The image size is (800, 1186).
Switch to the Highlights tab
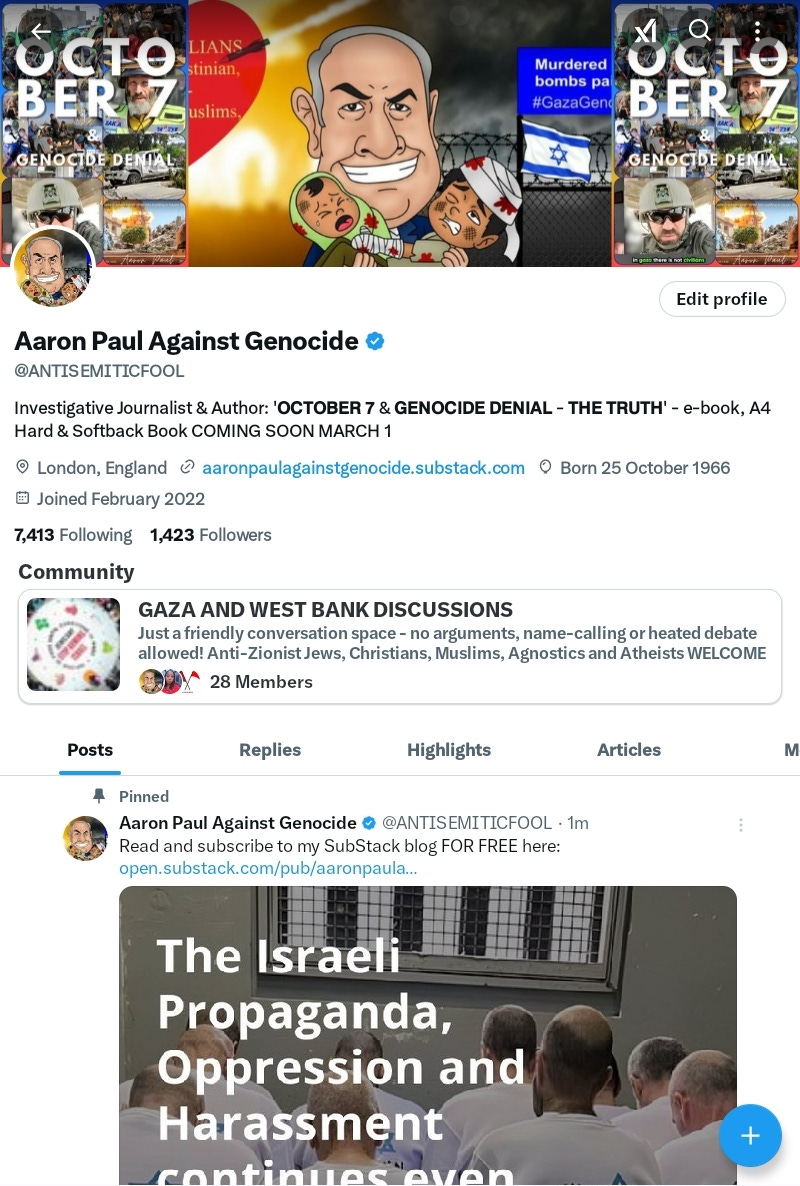[x=449, y=750]
